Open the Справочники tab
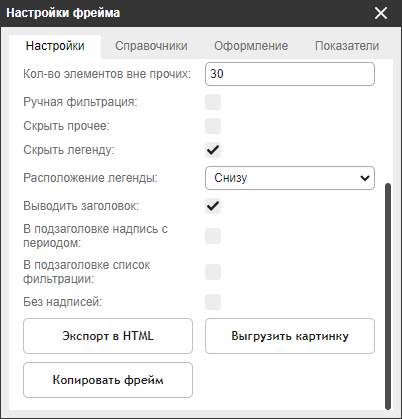 (x=151, y=46)
